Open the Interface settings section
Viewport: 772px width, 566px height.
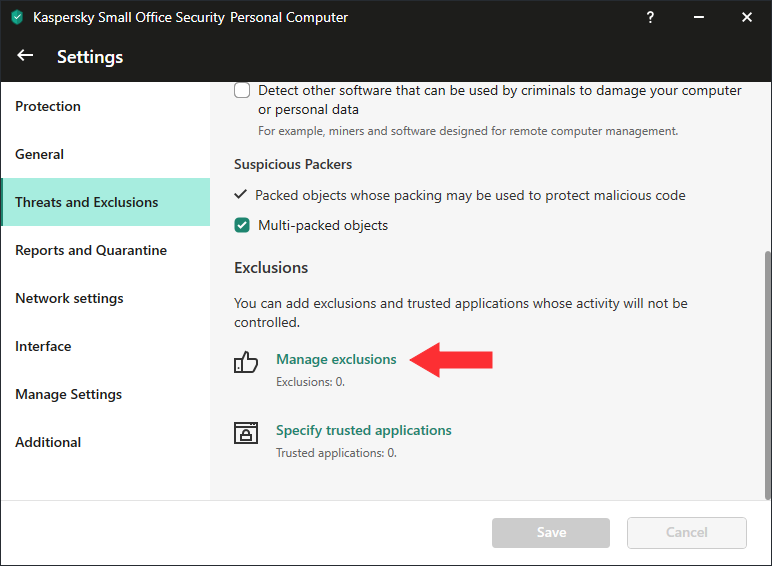105,346
